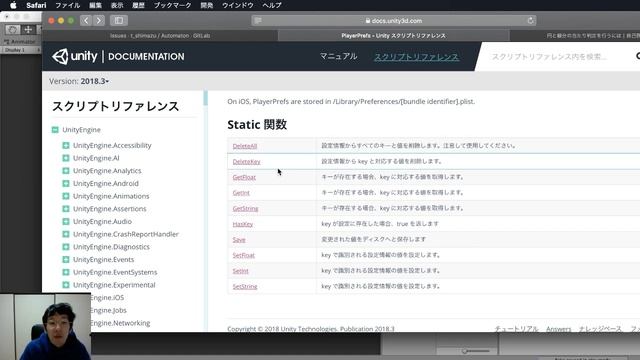
Task: Go forward with Safari forward arrow
Action: pos(99,20)
